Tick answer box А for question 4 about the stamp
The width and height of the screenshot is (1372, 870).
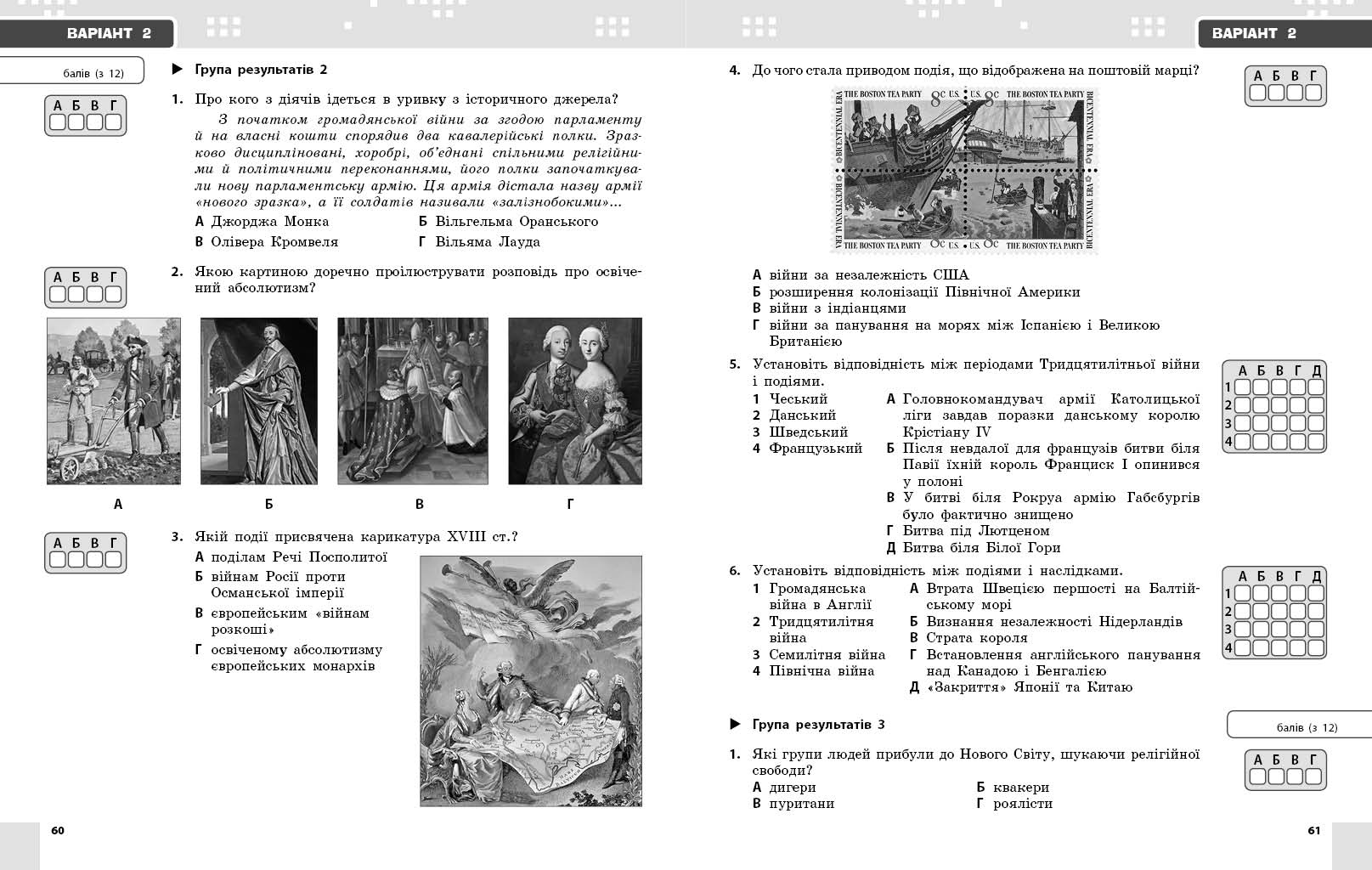(x=1258, y=93)
